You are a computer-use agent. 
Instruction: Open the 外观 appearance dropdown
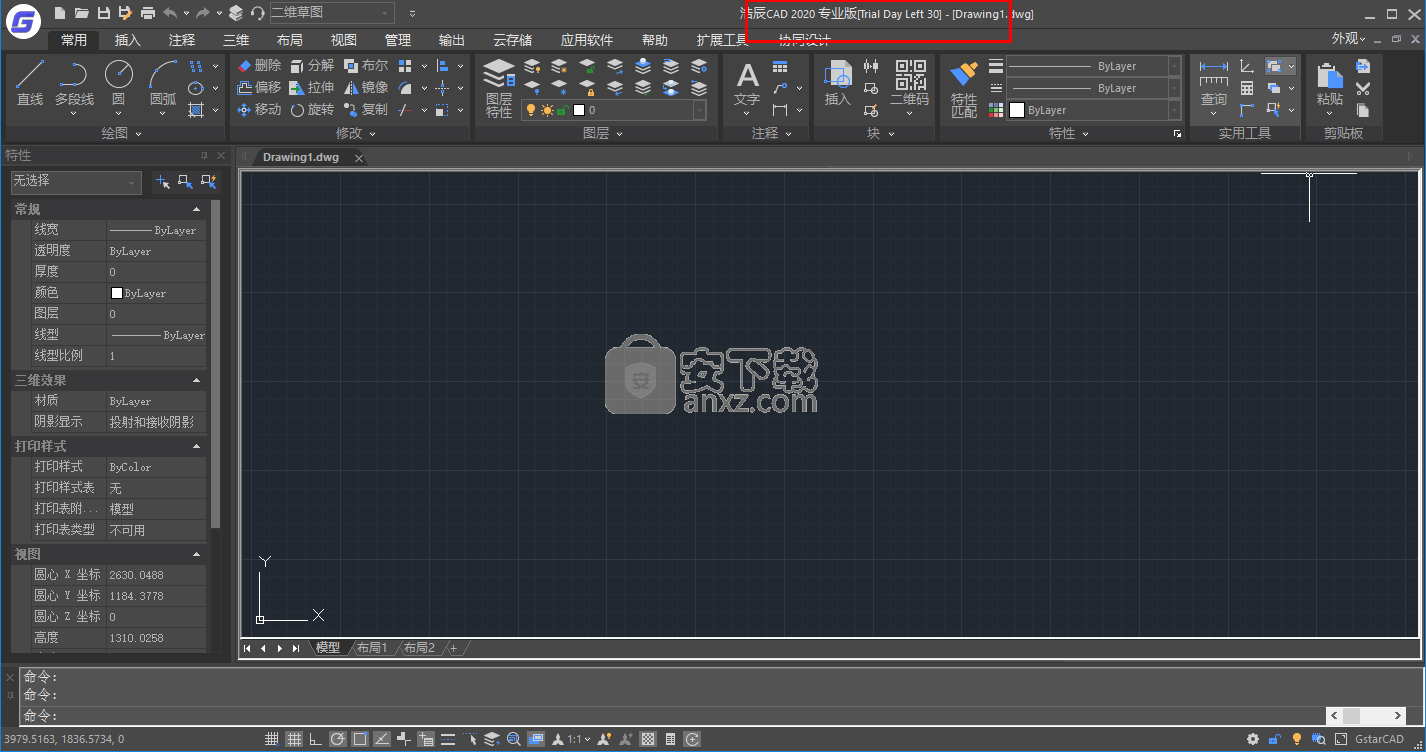1347,39
